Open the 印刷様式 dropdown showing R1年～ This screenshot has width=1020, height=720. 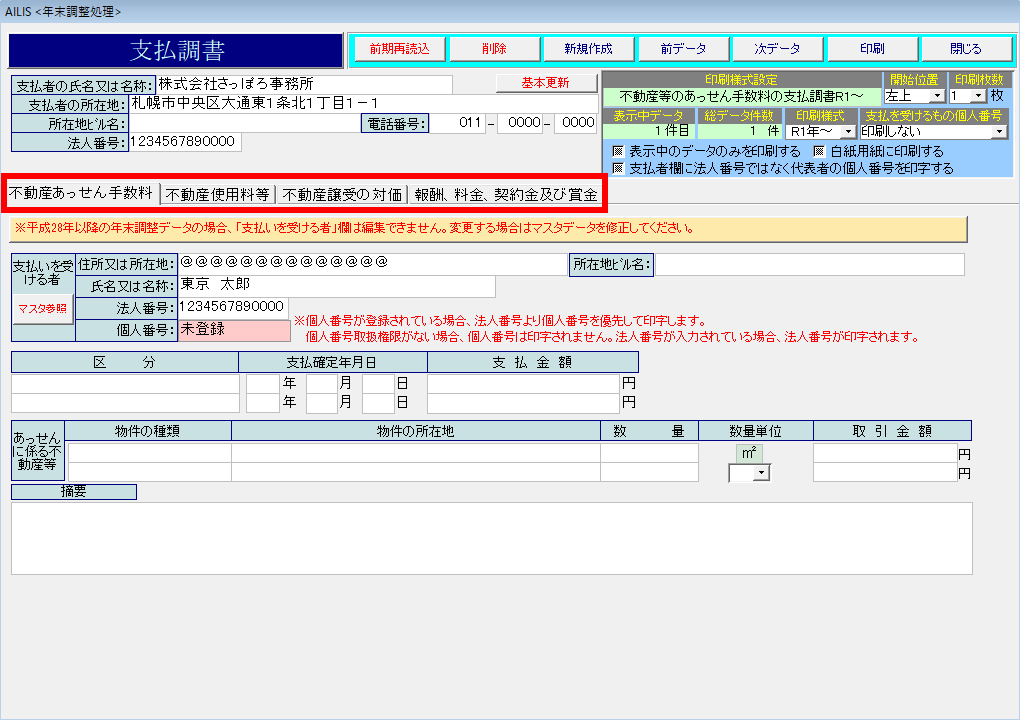[x=847, y=131]
